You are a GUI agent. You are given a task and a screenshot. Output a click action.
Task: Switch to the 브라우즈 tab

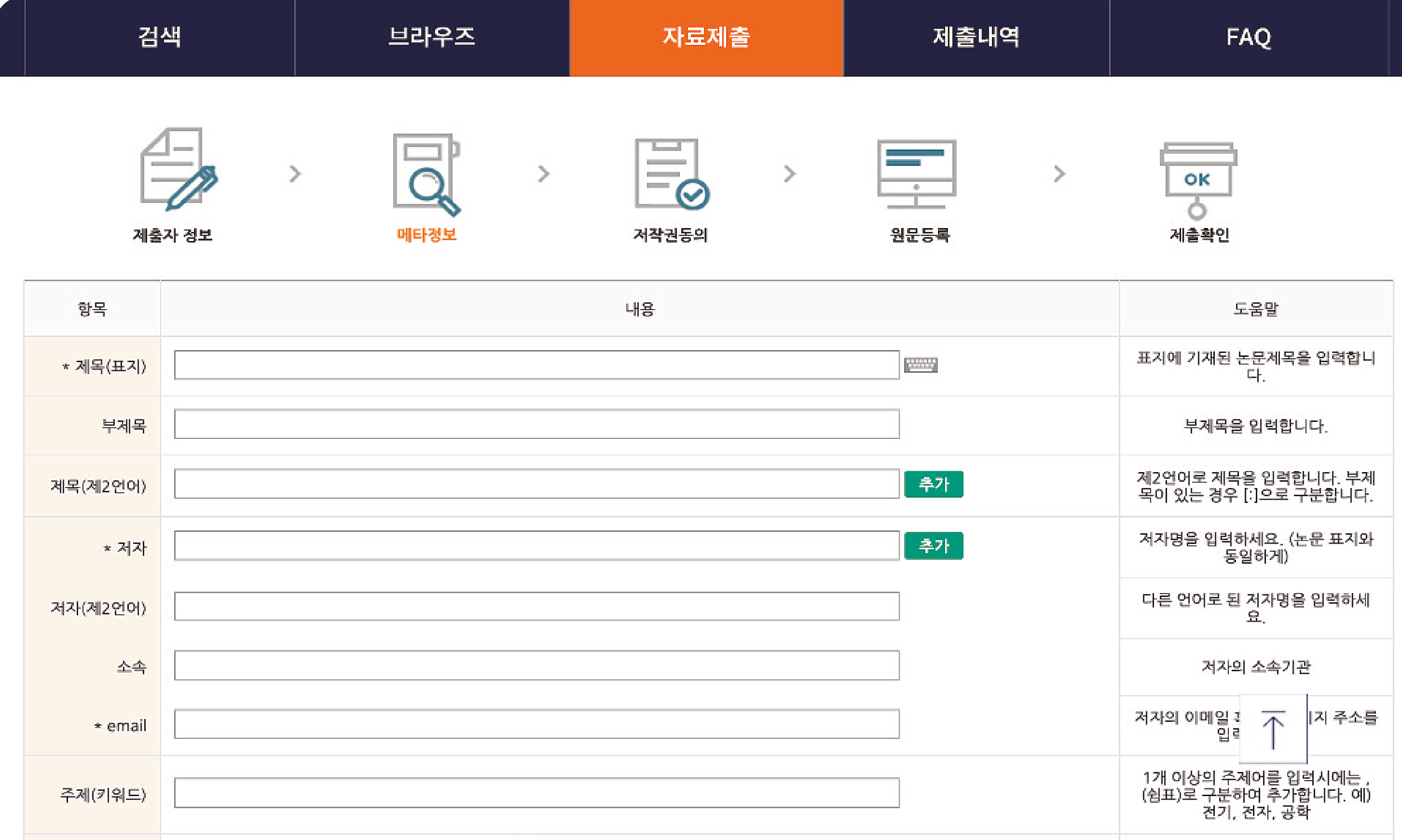431,37
